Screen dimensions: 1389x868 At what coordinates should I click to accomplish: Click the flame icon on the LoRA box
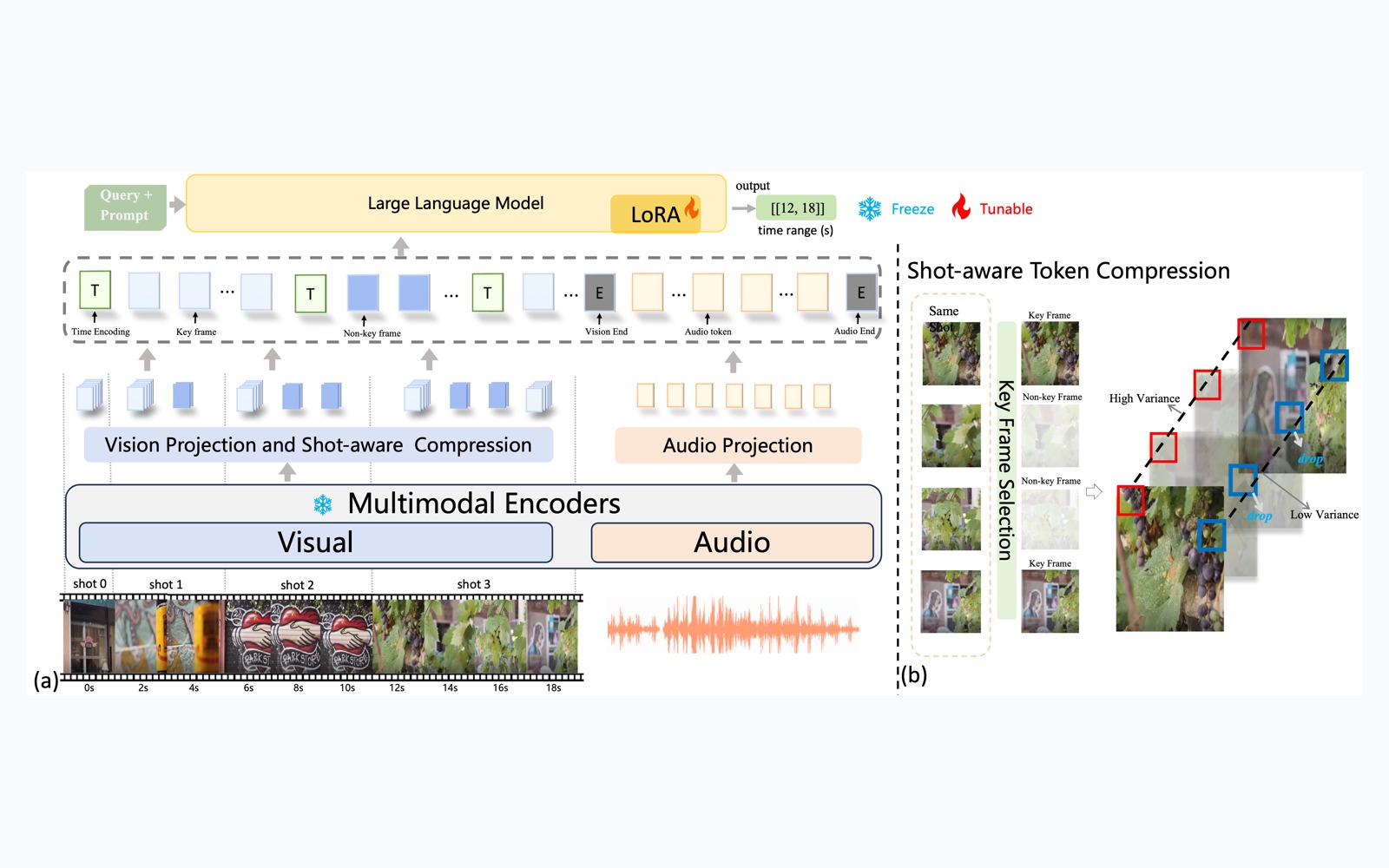pyautogui.click(x=692, y=207)
